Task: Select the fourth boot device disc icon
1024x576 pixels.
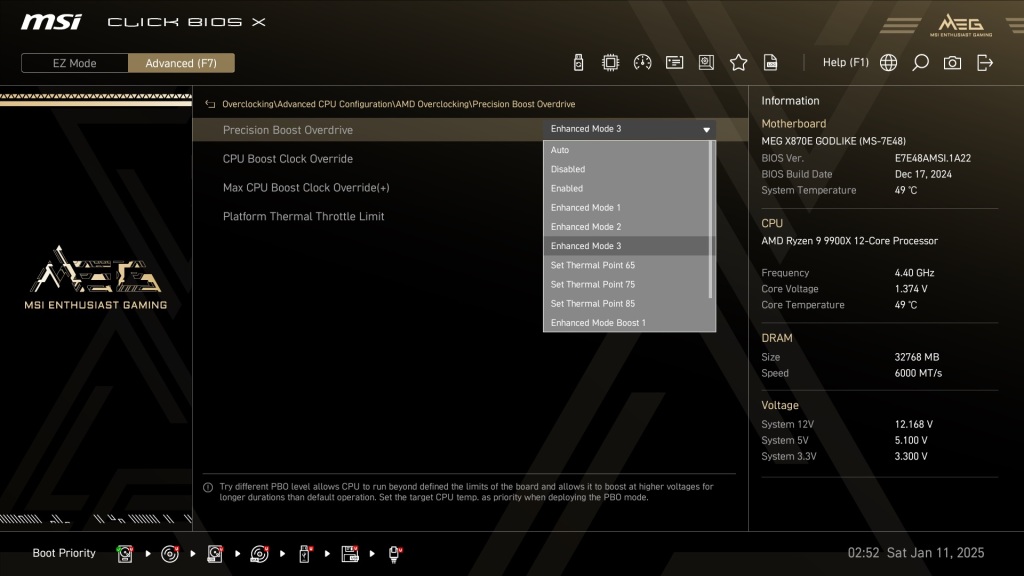Action: pyautogui.click(x=259, y=554)
